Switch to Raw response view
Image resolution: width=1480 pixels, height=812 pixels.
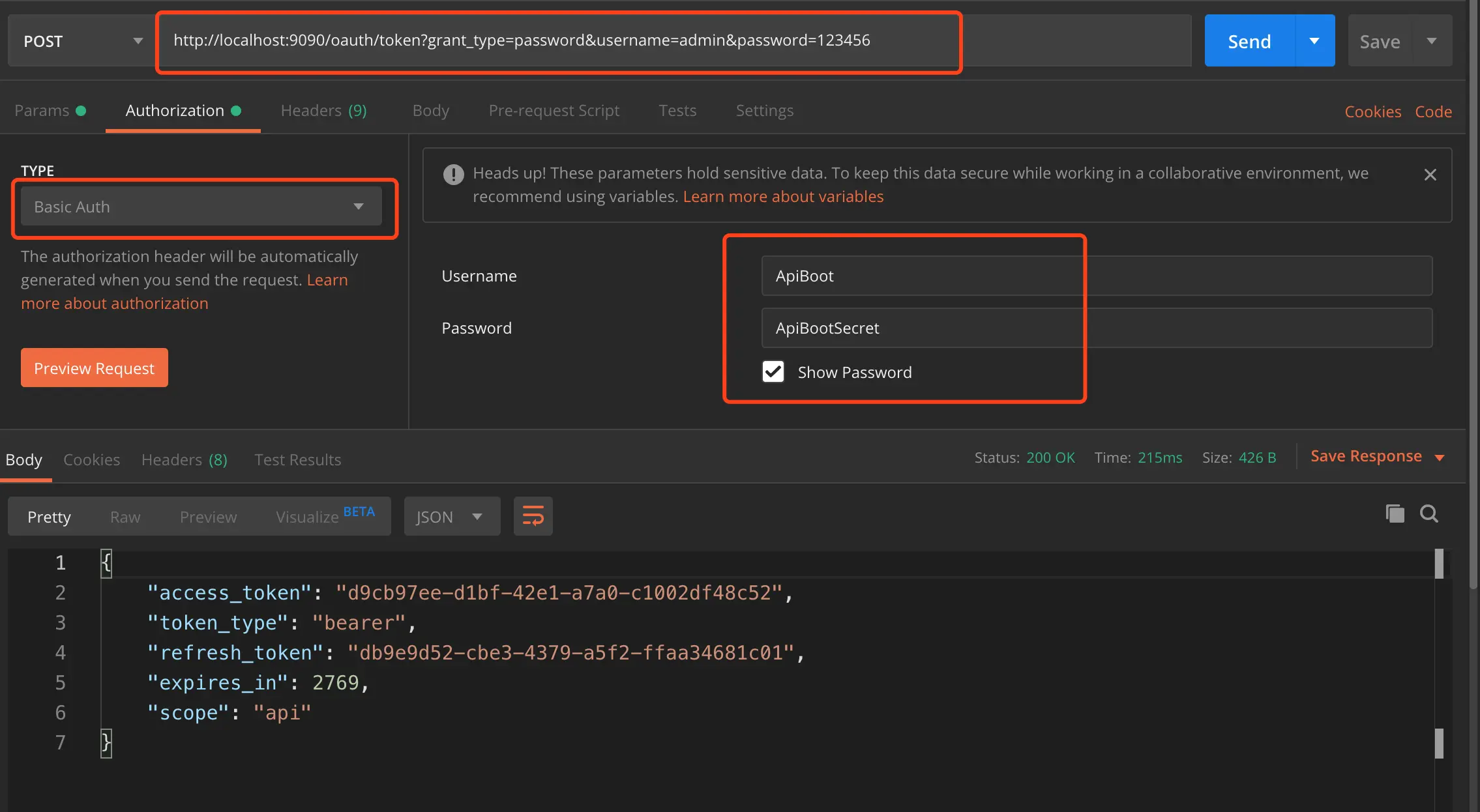(x=125, y=517)
